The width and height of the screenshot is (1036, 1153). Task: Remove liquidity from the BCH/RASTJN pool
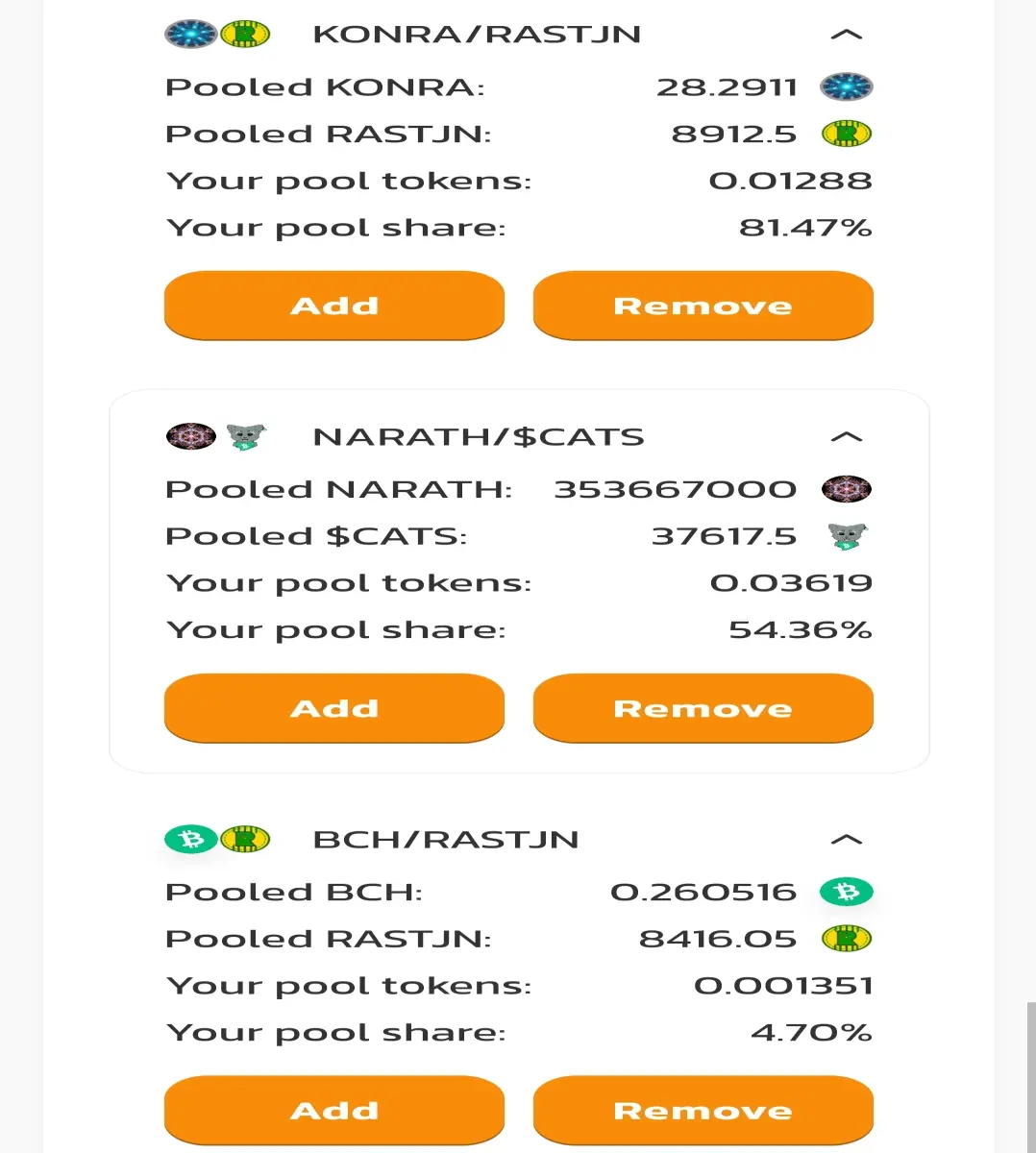click(703, 1111)
